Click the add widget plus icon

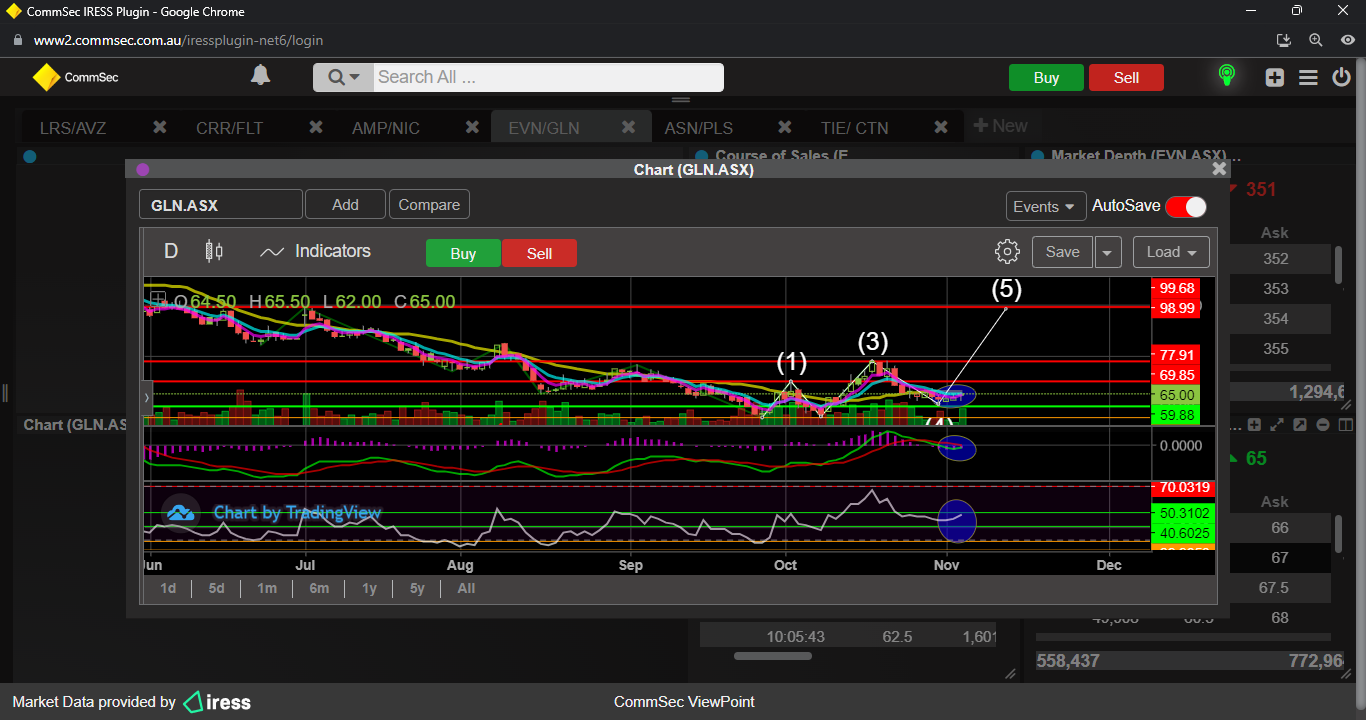tap(1274, 77)
